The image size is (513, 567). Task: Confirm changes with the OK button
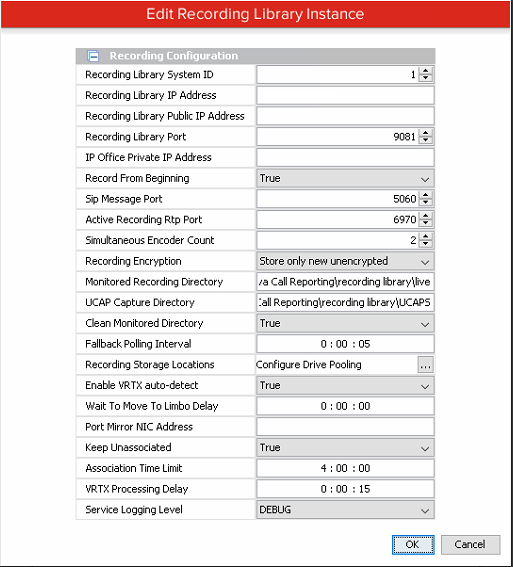413,545
